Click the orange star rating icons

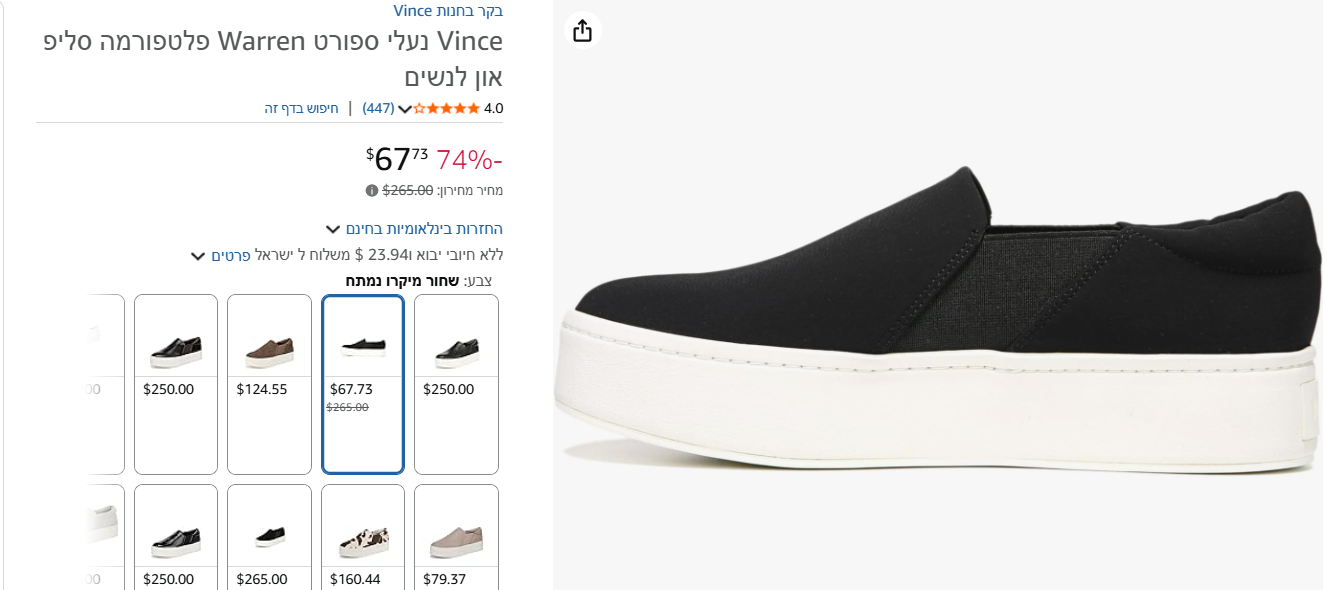[x=447, y=108]
